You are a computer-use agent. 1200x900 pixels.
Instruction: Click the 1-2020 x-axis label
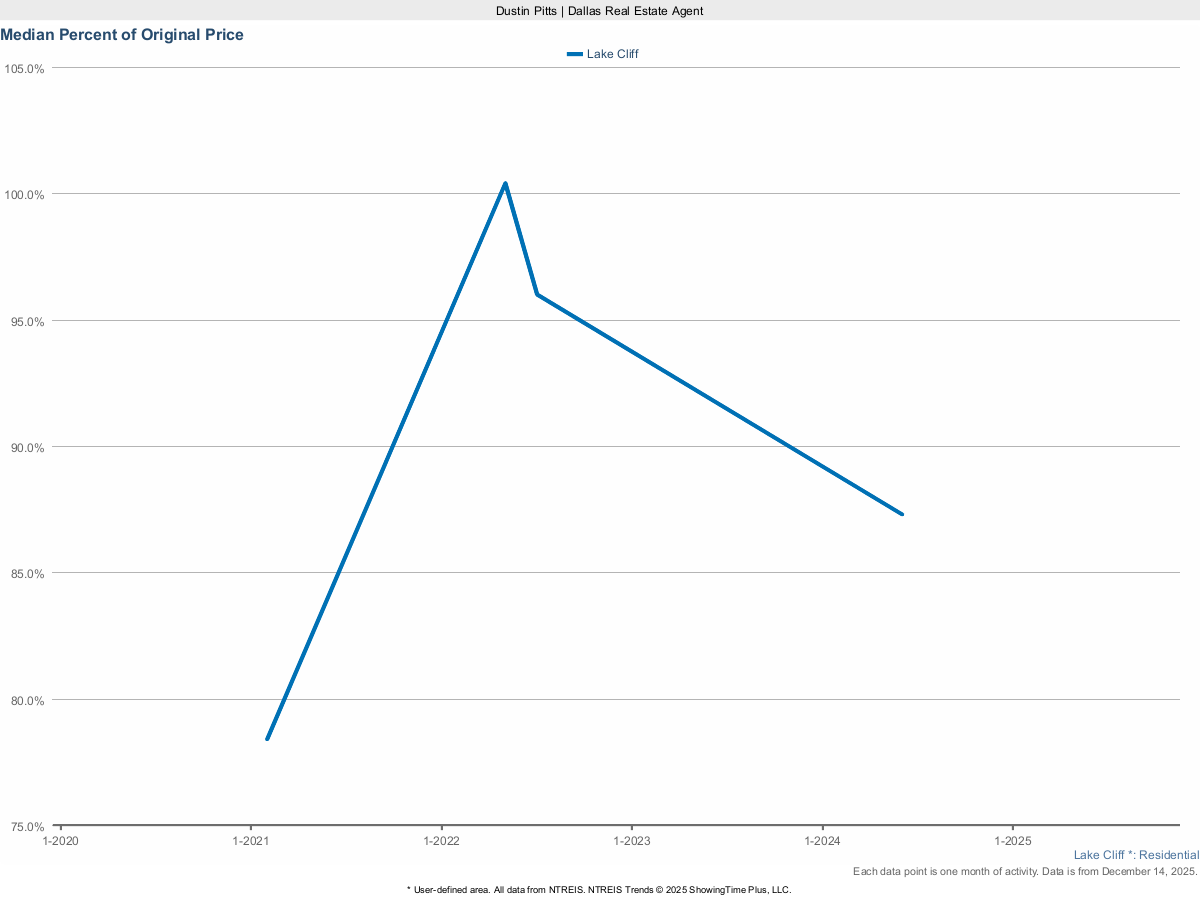[x=60, y=842]
